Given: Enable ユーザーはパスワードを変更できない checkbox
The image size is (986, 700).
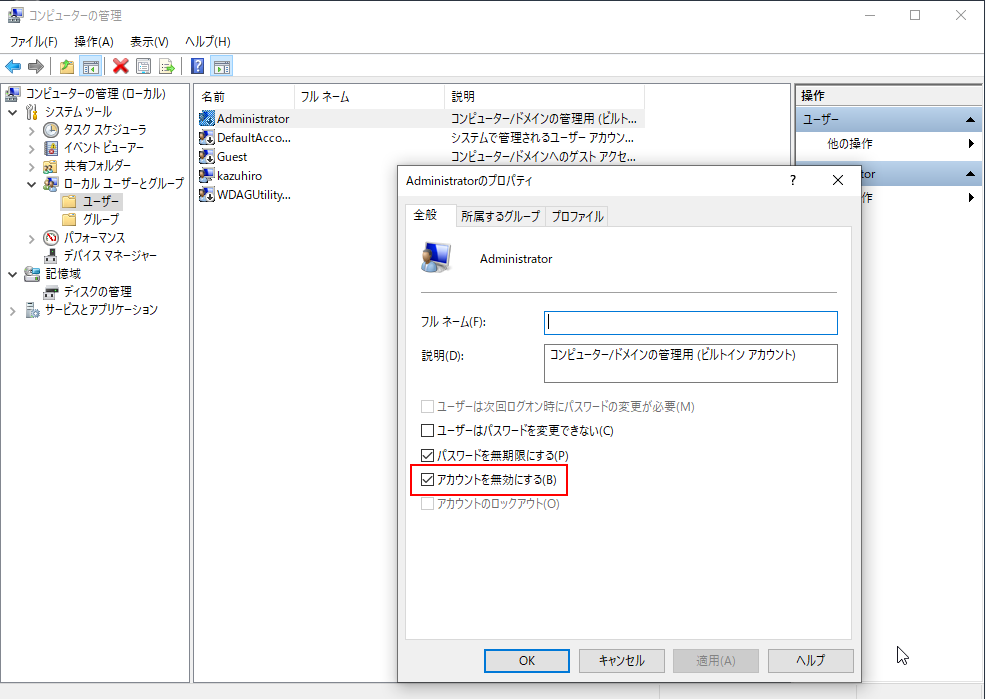Looking at the screenshot, I should (428, 431).
